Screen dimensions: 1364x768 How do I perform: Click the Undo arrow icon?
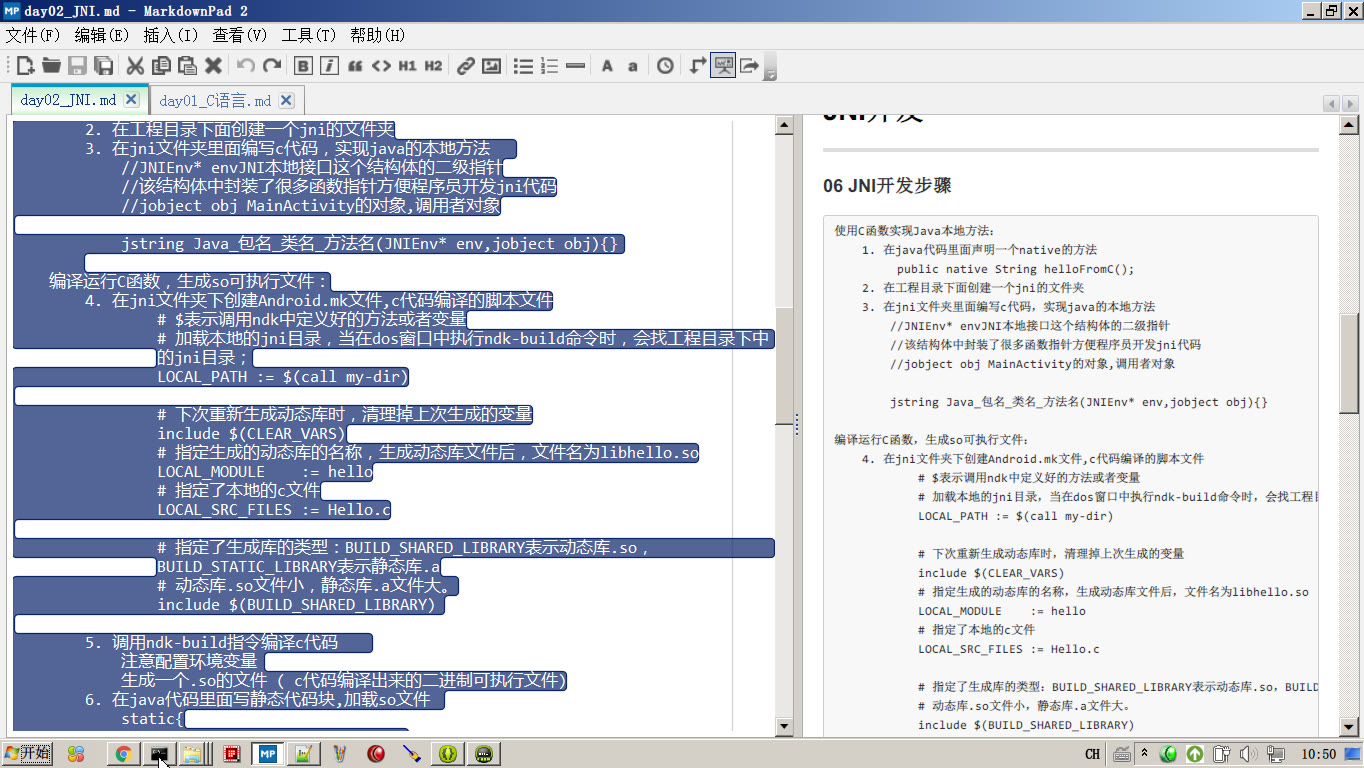(246, 66)
